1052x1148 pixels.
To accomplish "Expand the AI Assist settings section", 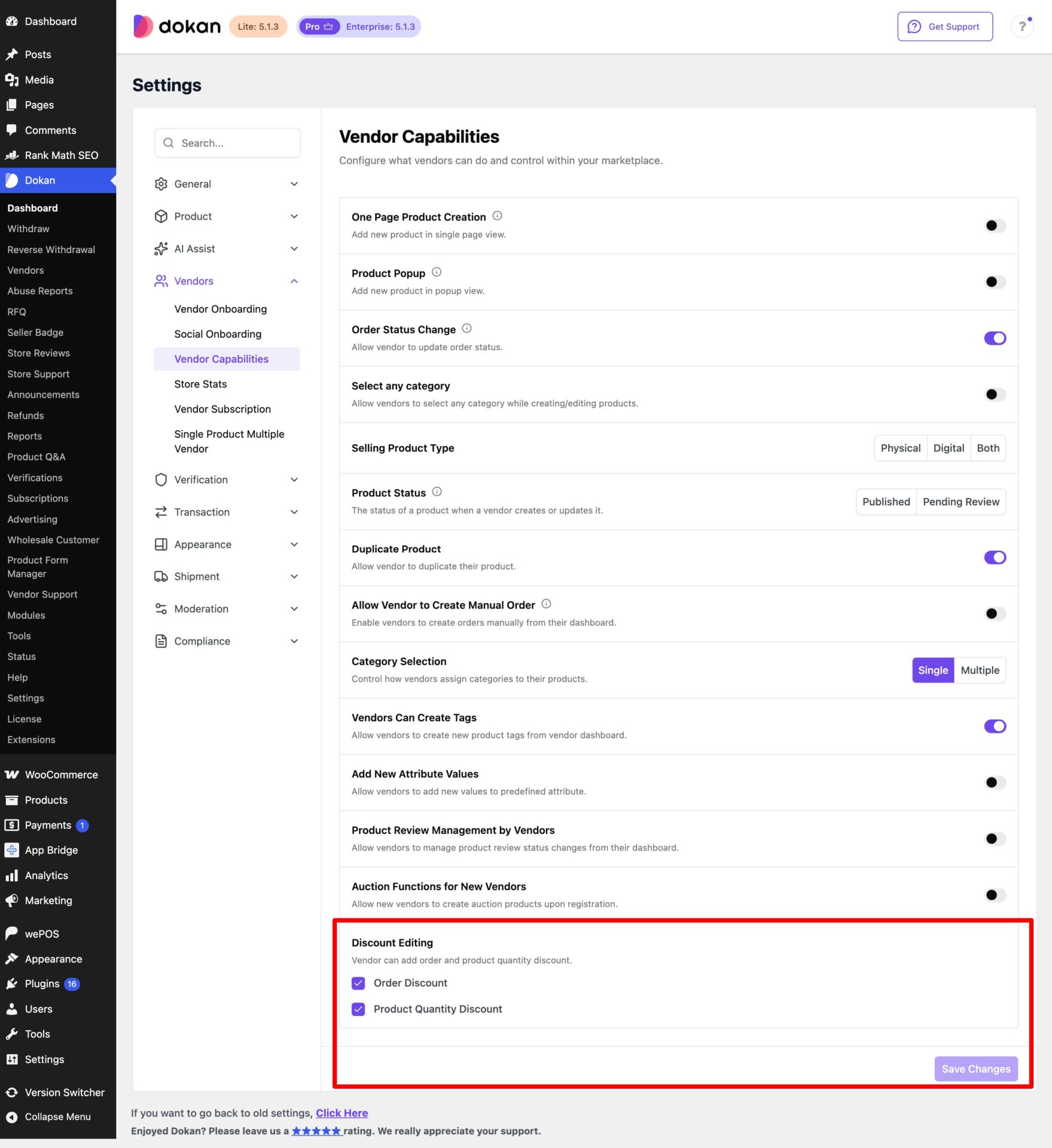I will click(x=227, y=248).
